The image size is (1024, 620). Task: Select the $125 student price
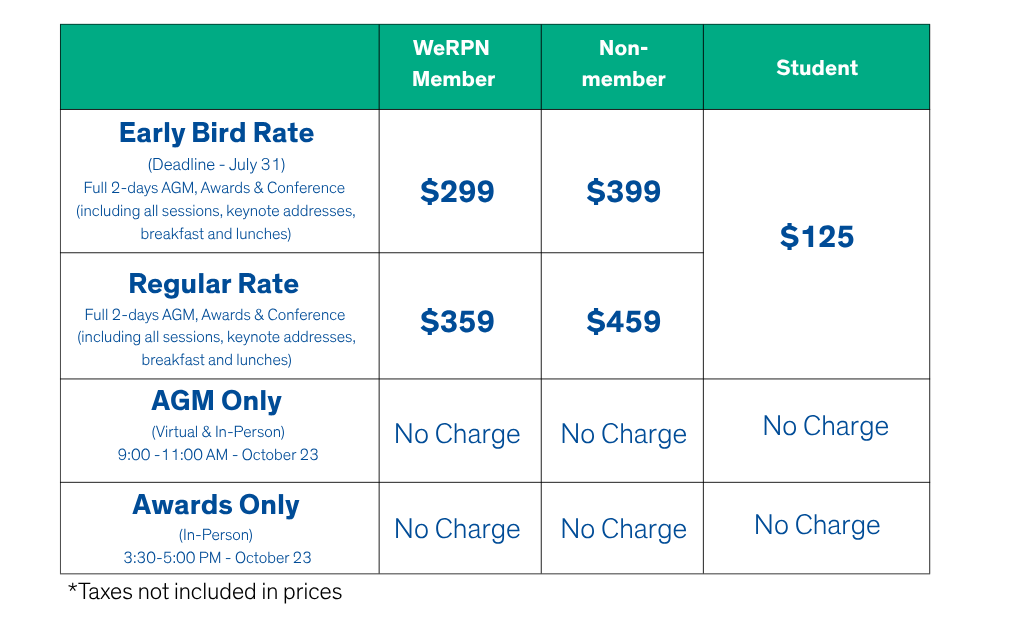pos(817,237)
